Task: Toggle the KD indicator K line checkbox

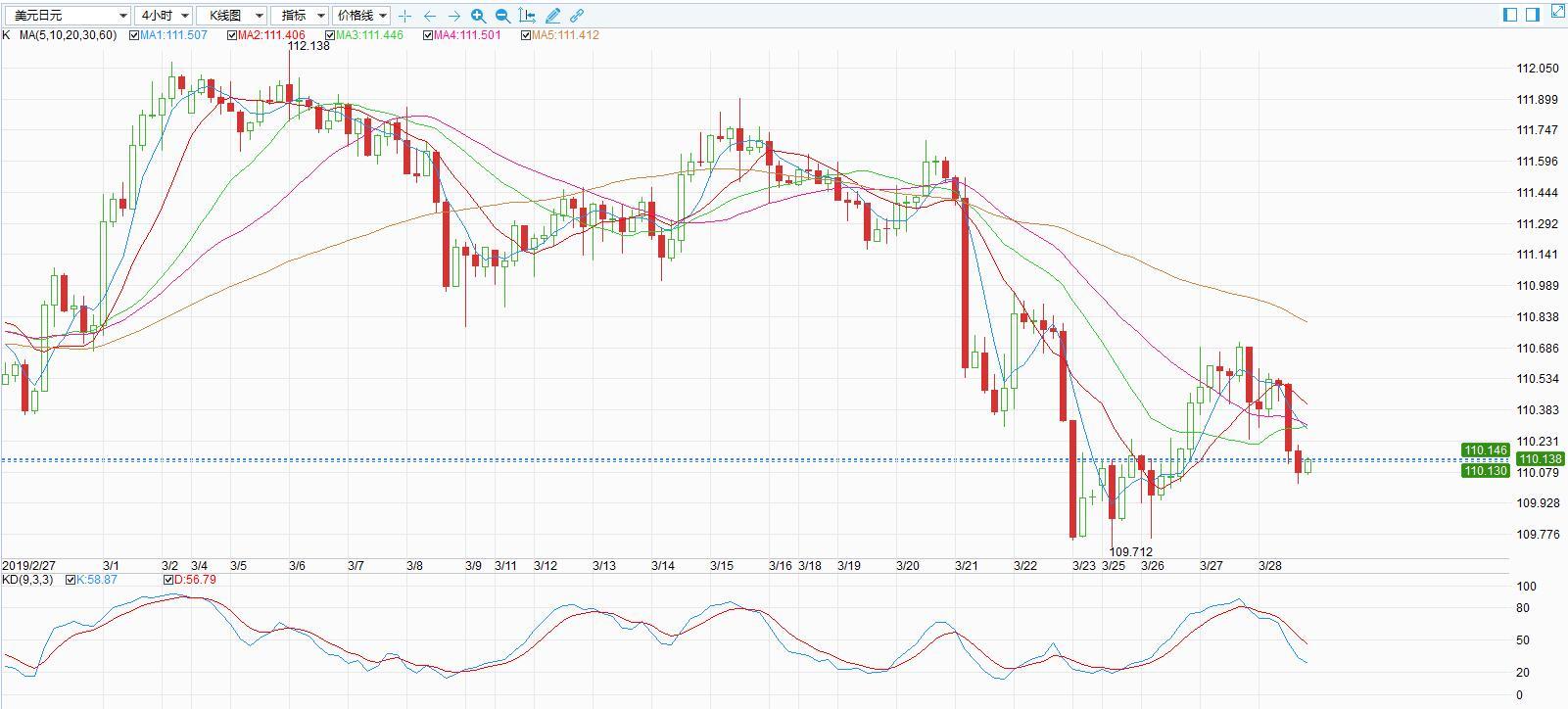Action: tap(71, 580)
